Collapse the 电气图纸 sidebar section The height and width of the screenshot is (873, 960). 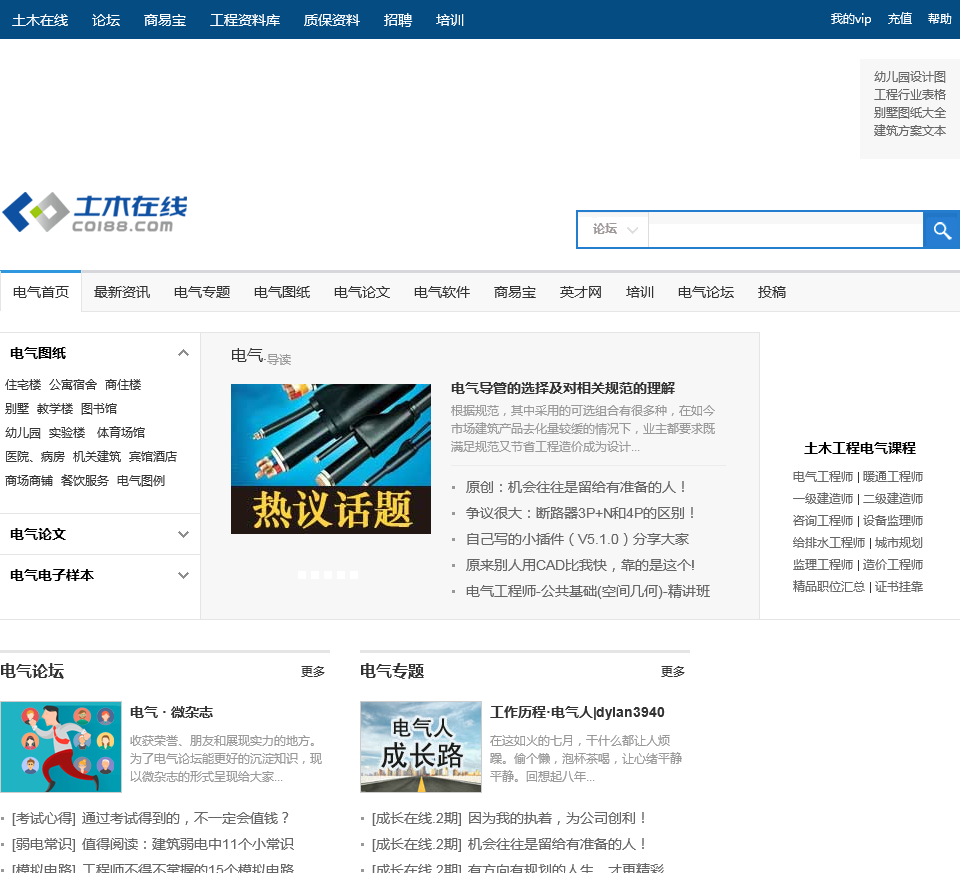coord(183,353)
